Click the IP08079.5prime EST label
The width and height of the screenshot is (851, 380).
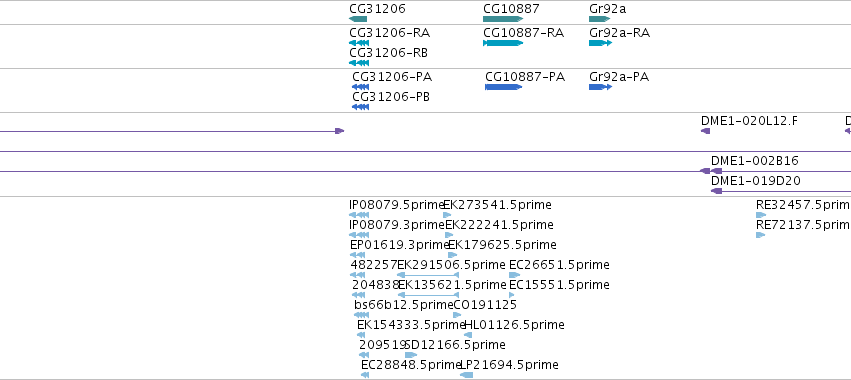[397, 205]
